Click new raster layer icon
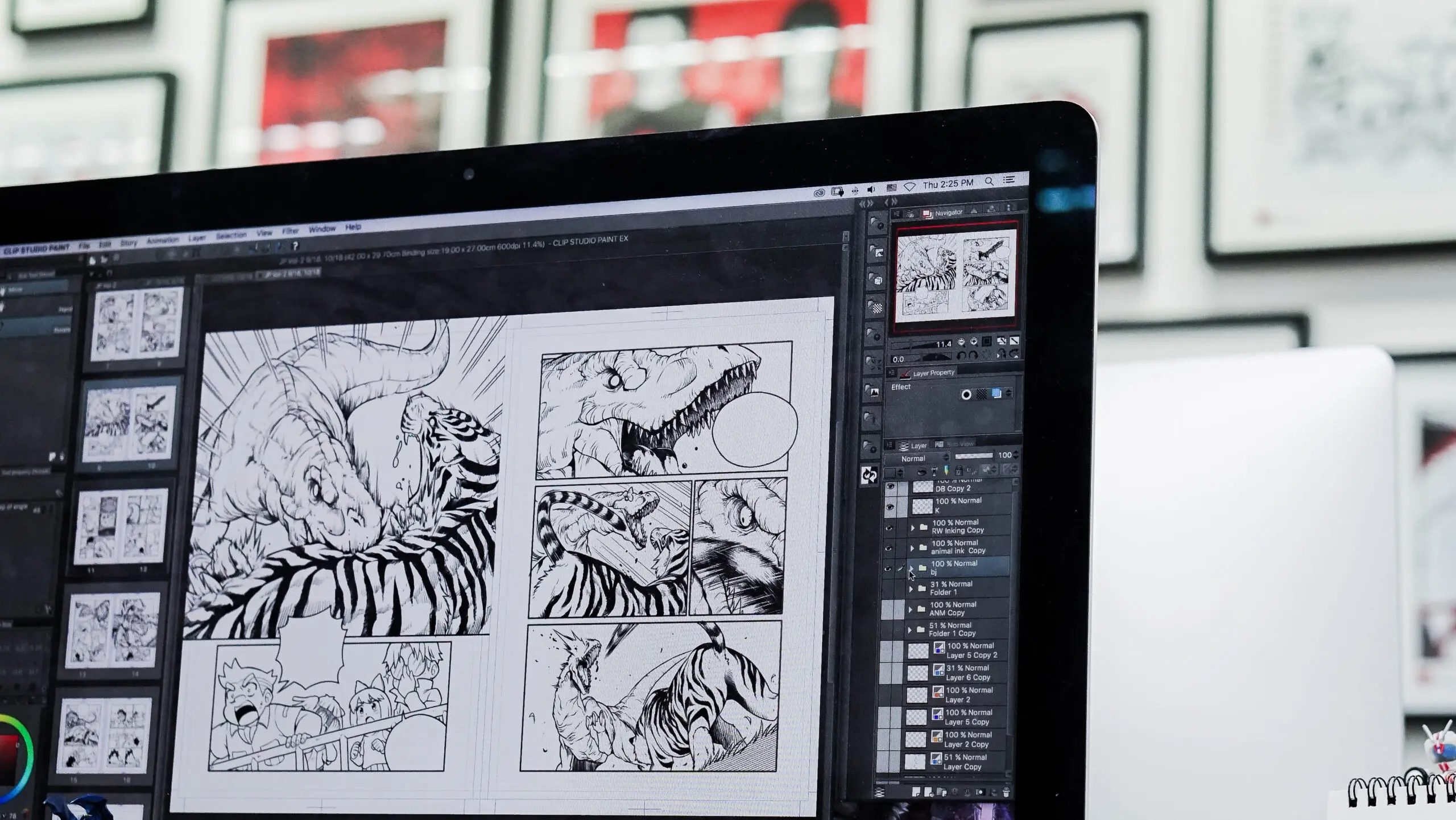The image size is (1456, 820). coord(916,792)
